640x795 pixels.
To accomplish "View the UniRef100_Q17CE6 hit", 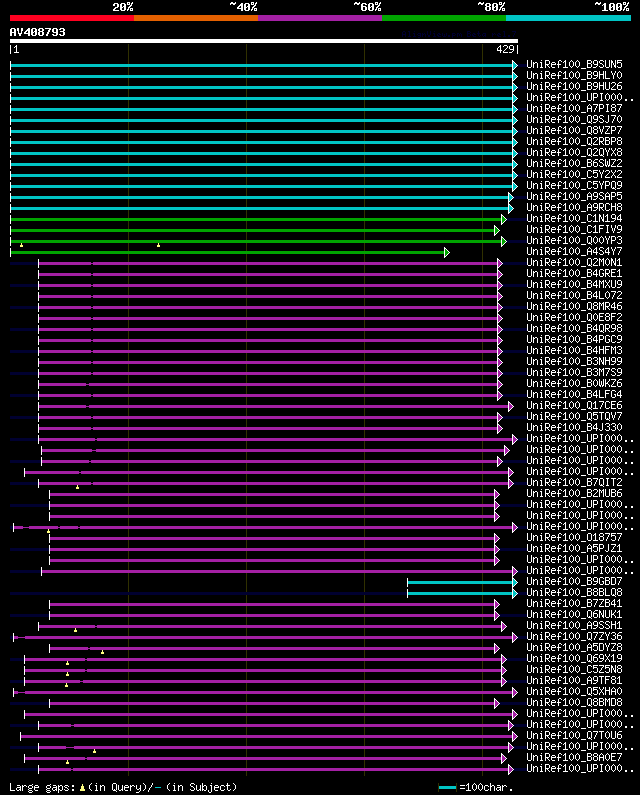I will [x=574, y=406].
